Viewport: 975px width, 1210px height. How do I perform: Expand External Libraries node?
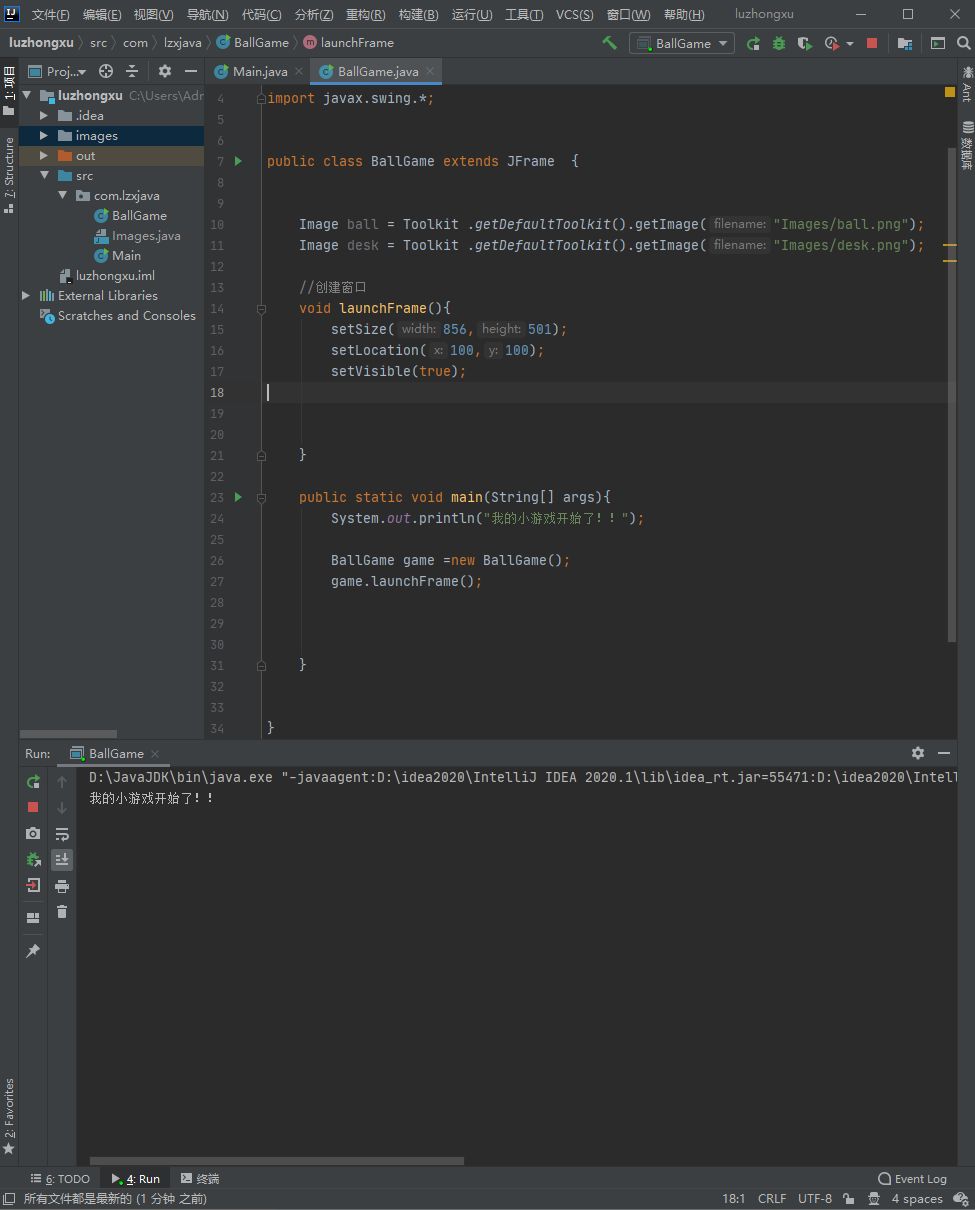click(x=26, y=296)
